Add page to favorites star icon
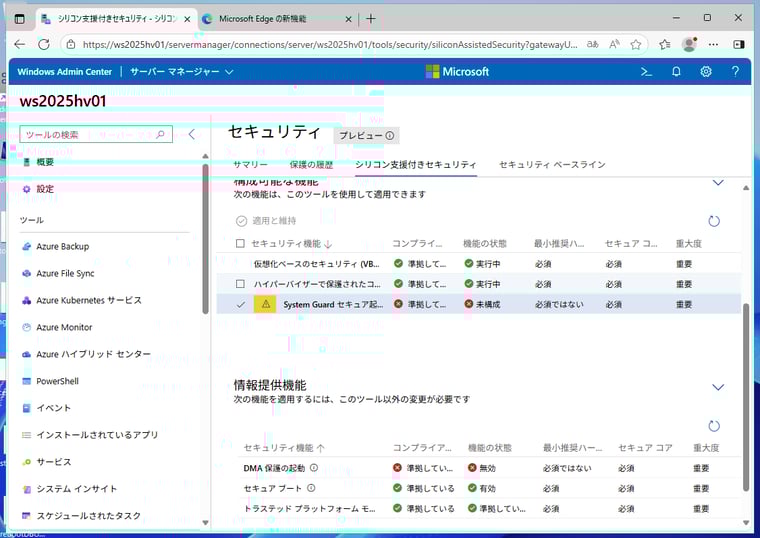Screen dimensions: 760x538 pos(635,45)
